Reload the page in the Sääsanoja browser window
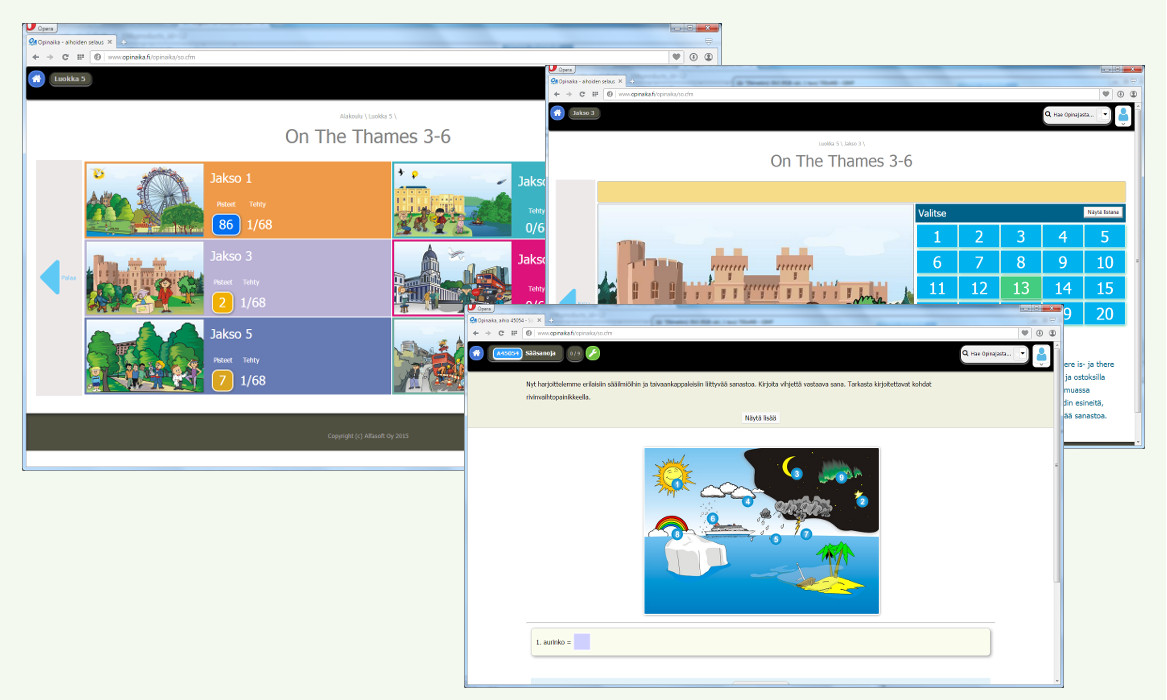 click(501, 333)
